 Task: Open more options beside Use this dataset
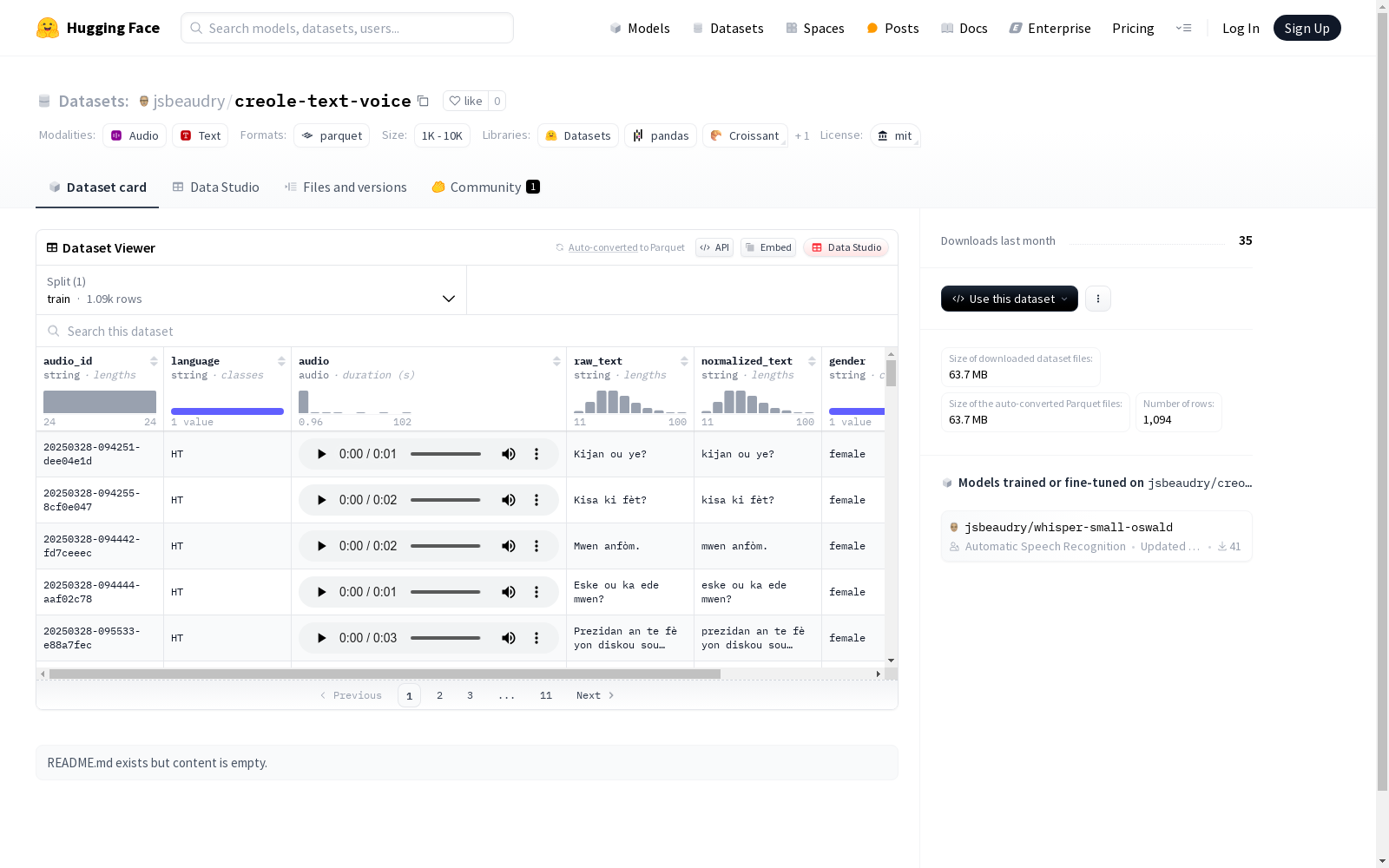pyautogui.click(x=1098, y=299)
